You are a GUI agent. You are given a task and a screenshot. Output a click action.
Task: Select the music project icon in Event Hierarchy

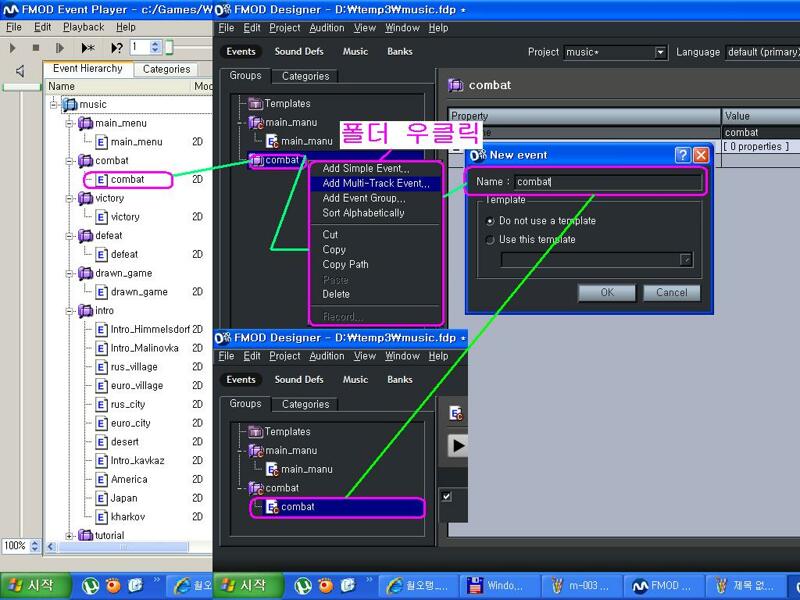point(70,105)
